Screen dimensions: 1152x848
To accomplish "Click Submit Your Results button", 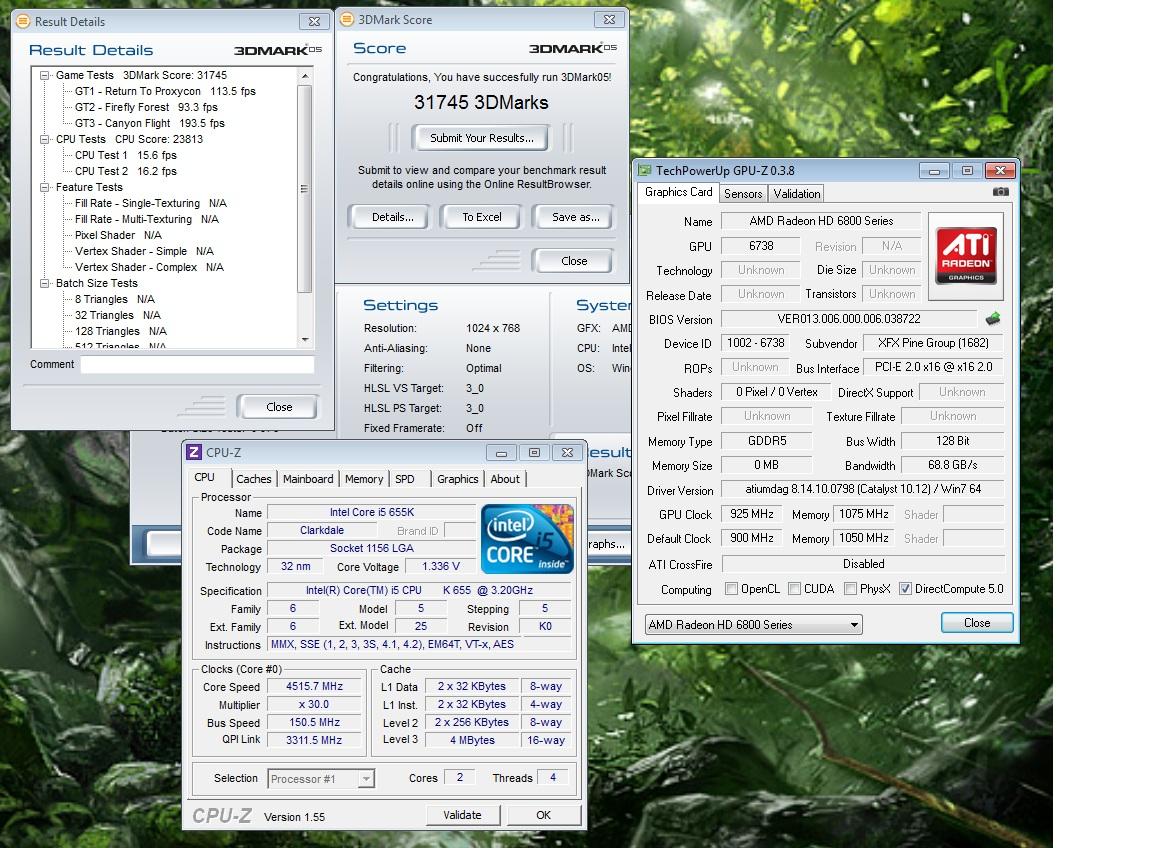I will click(x=481, y=138).
